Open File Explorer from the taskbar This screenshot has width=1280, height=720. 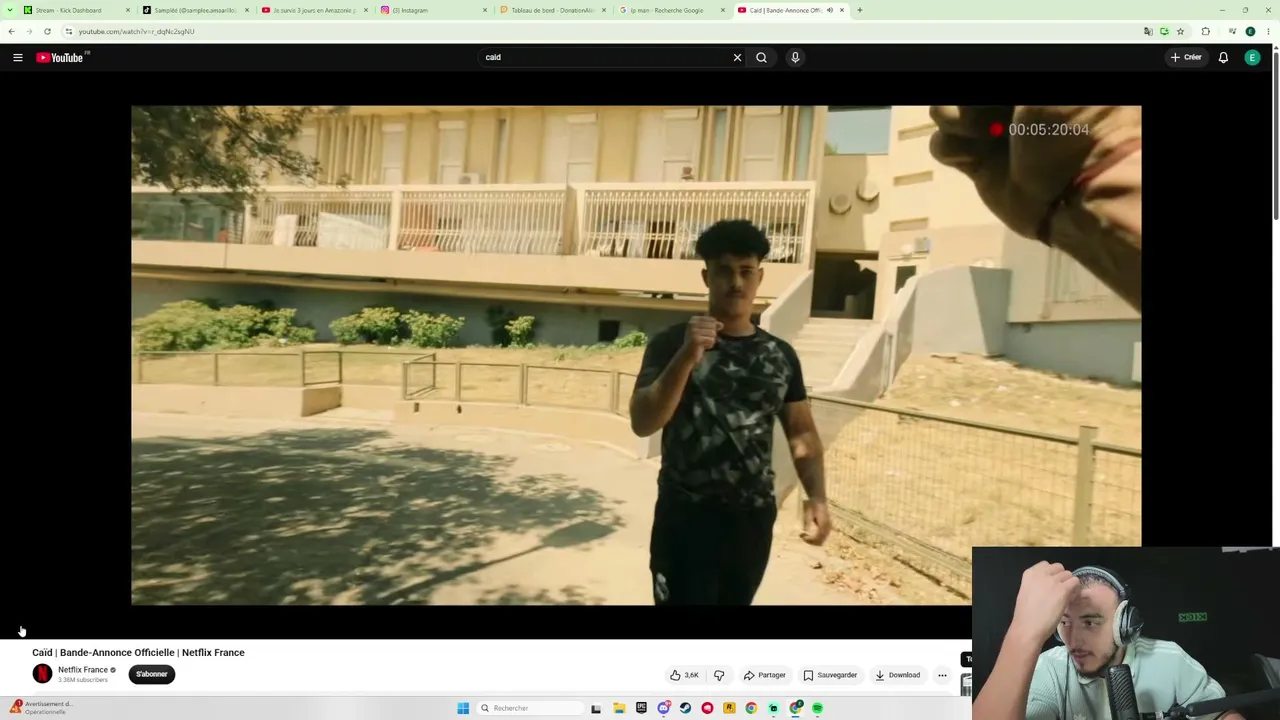(619, 708)
